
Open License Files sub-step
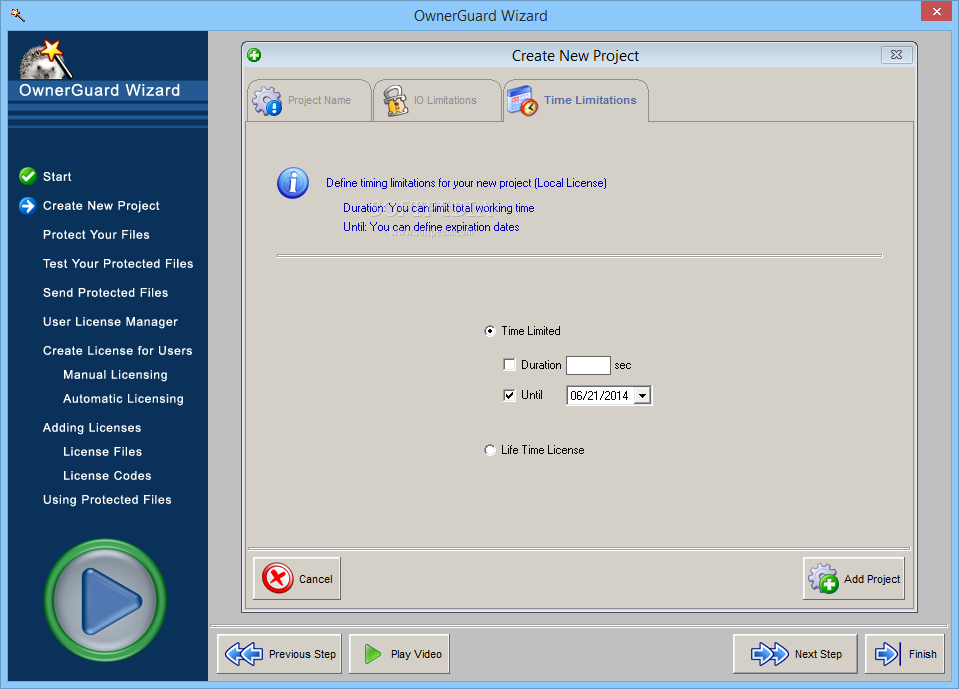tap(102, 452)
